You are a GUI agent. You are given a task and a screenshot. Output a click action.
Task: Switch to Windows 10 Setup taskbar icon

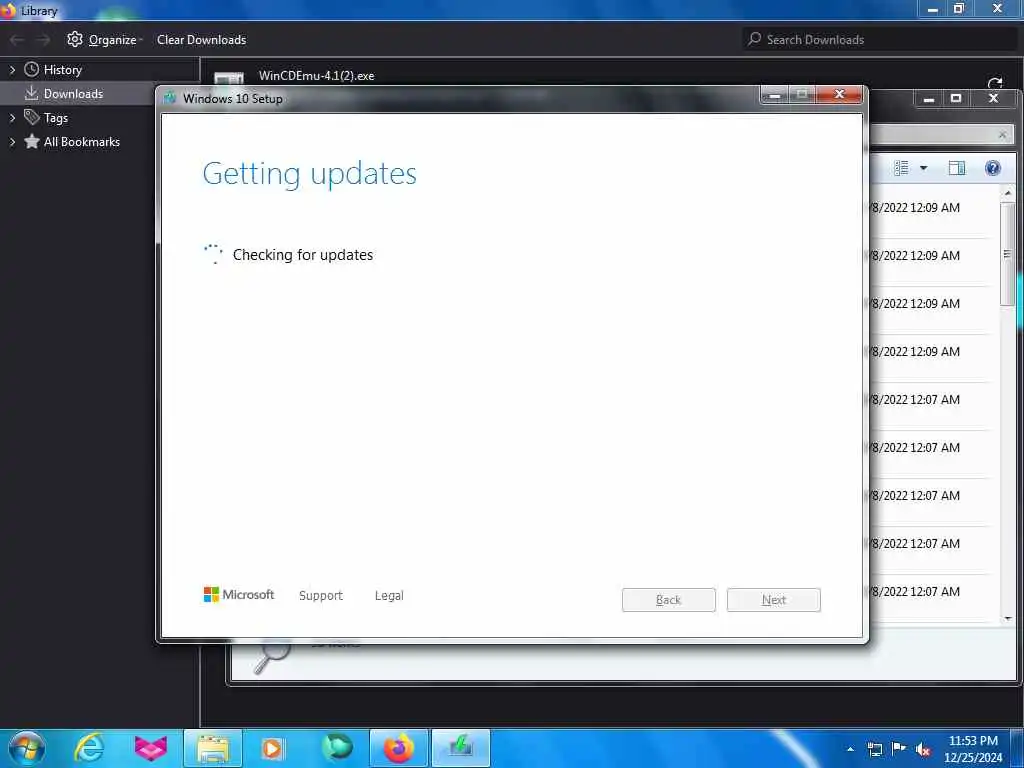[x=460, y=748]
